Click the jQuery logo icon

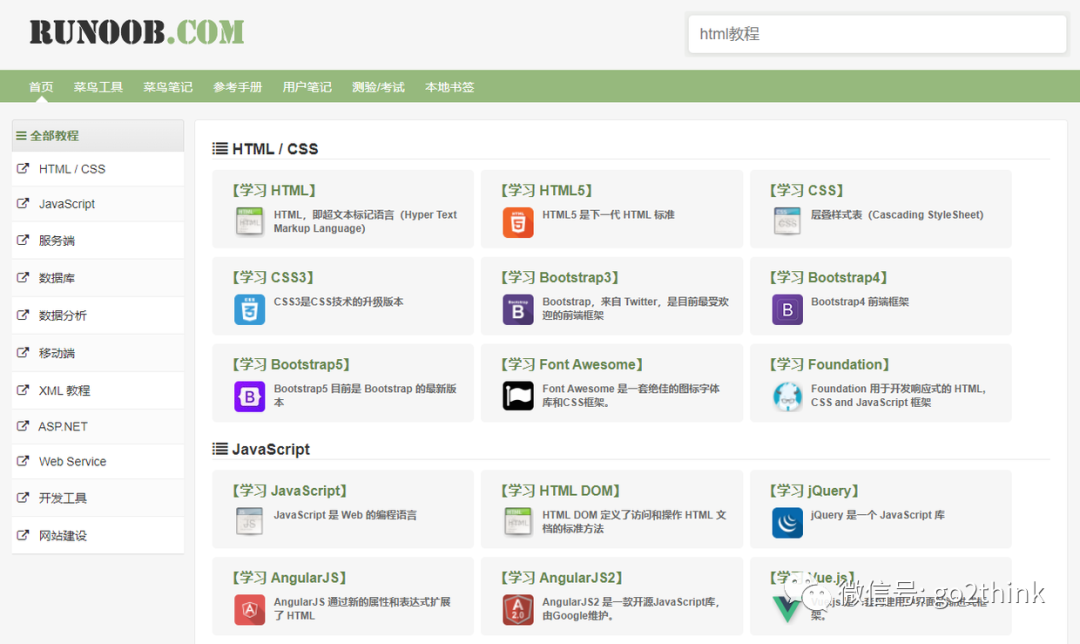(787, 522)
